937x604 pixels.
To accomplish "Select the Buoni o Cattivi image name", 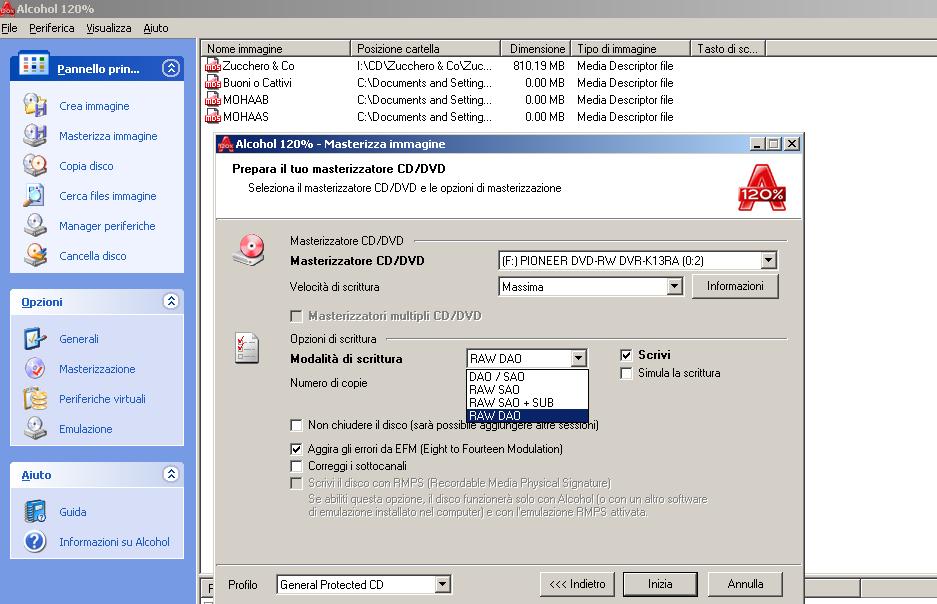I will [257, 82].
